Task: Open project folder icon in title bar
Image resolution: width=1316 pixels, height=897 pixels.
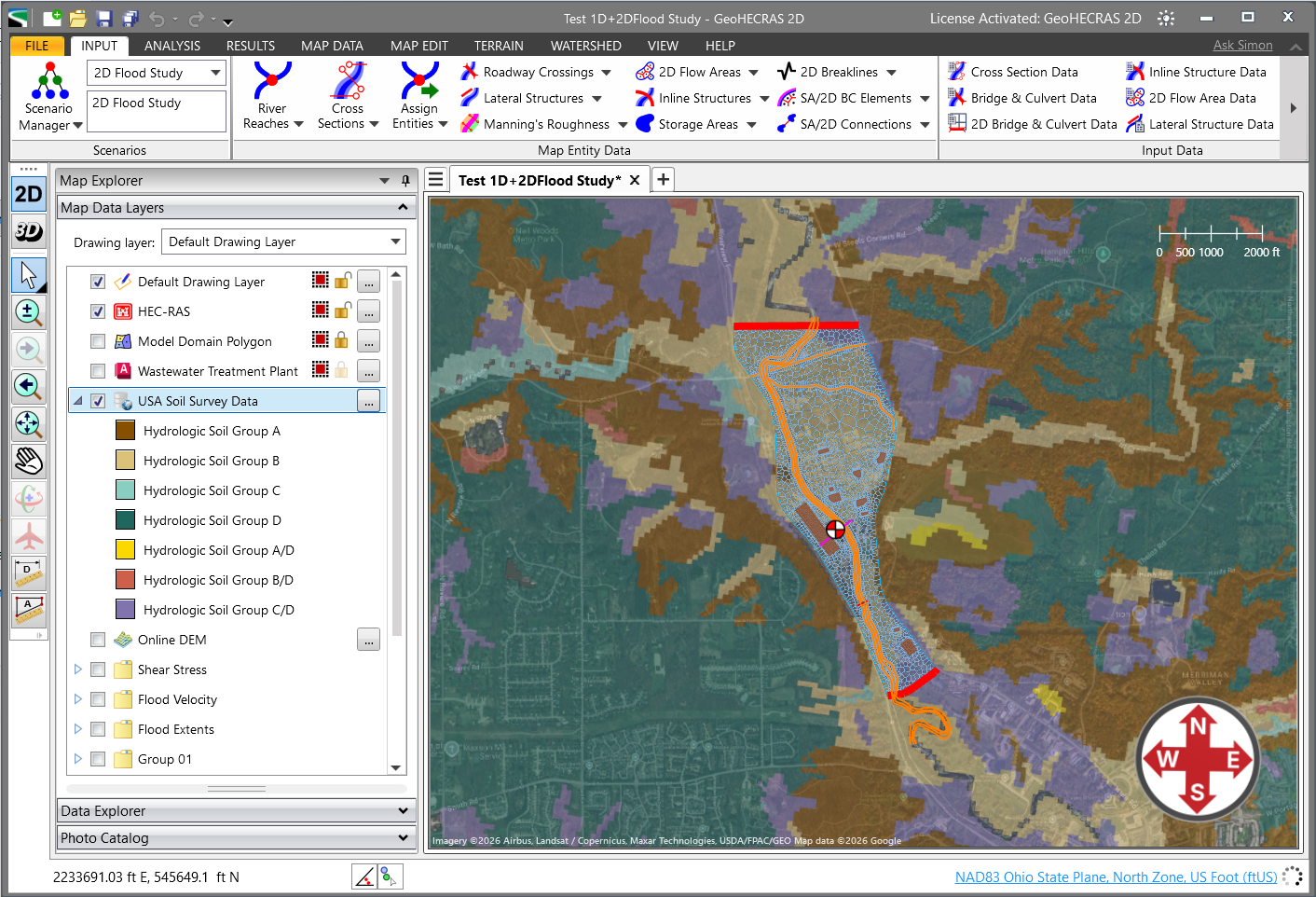Action: point(78,19)
